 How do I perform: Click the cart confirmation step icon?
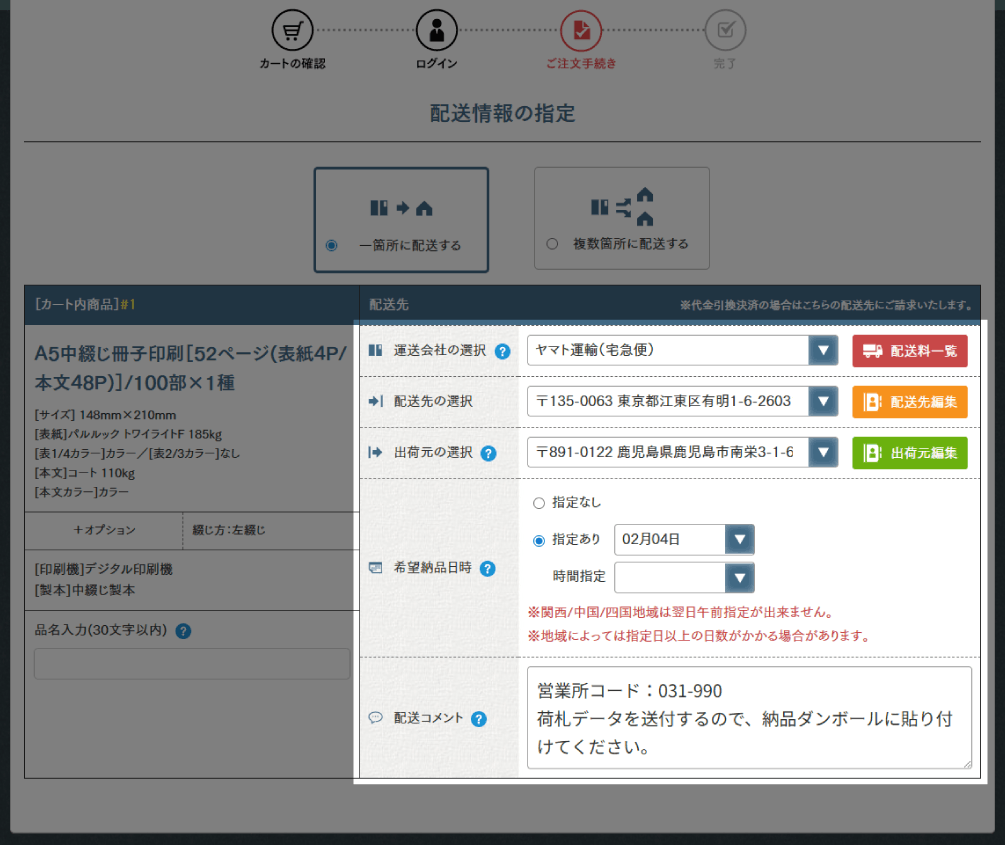[x=292, y=31]
